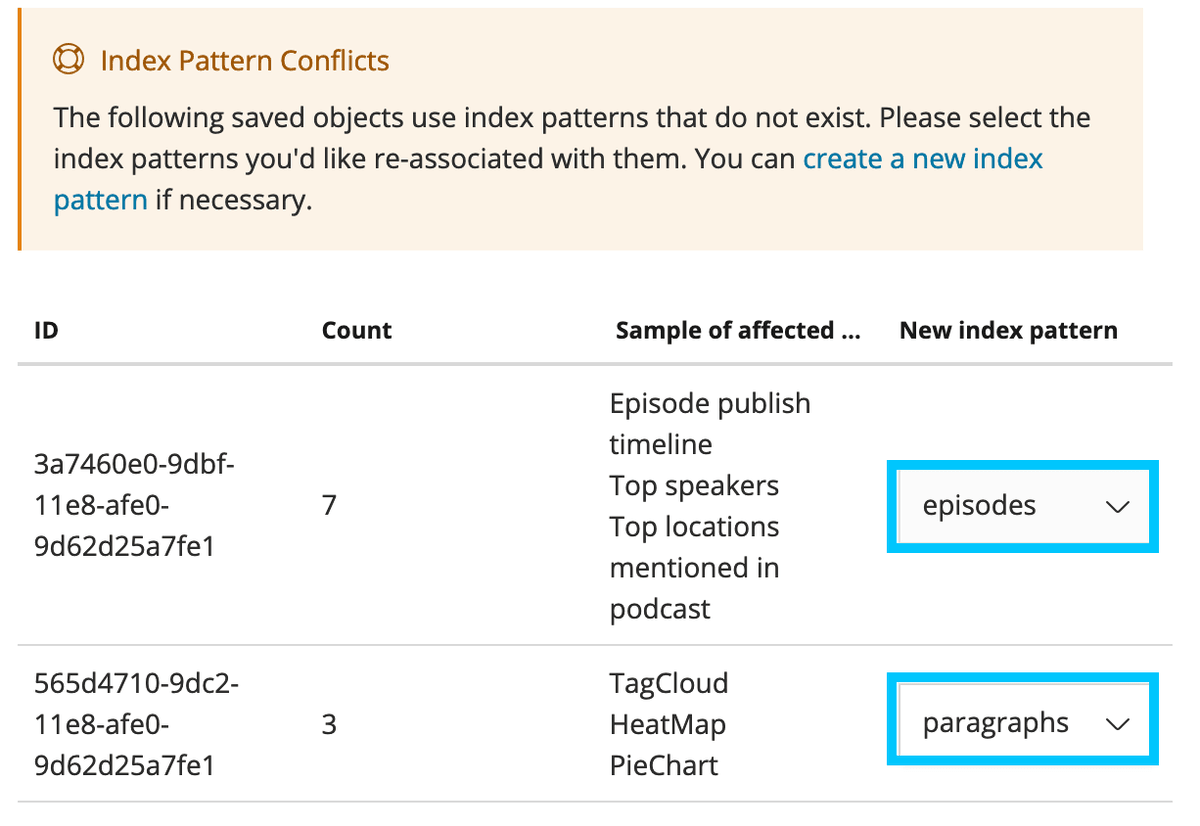Sort the table by the ID column
The height and width of the screenshot is (826, 1200).
tap(45, 330)
